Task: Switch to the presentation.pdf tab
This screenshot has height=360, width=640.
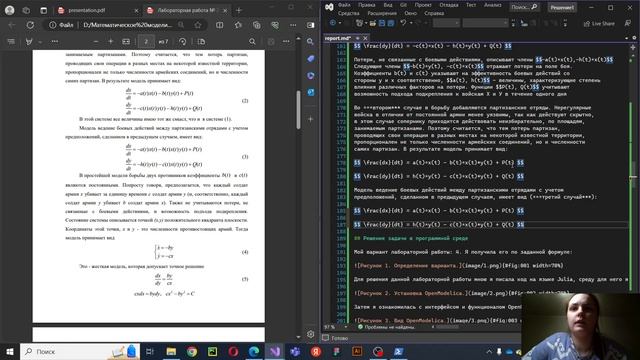Action: tap(87, 10)
